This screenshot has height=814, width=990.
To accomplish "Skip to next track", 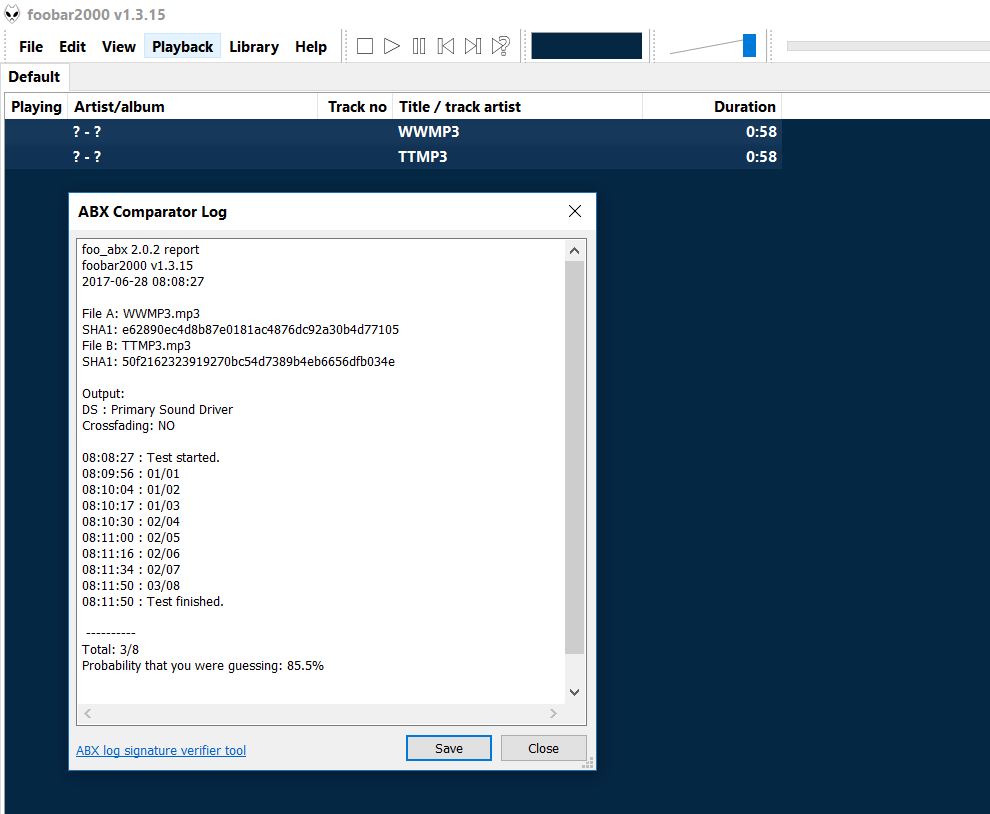I will (x=473, y=46).
